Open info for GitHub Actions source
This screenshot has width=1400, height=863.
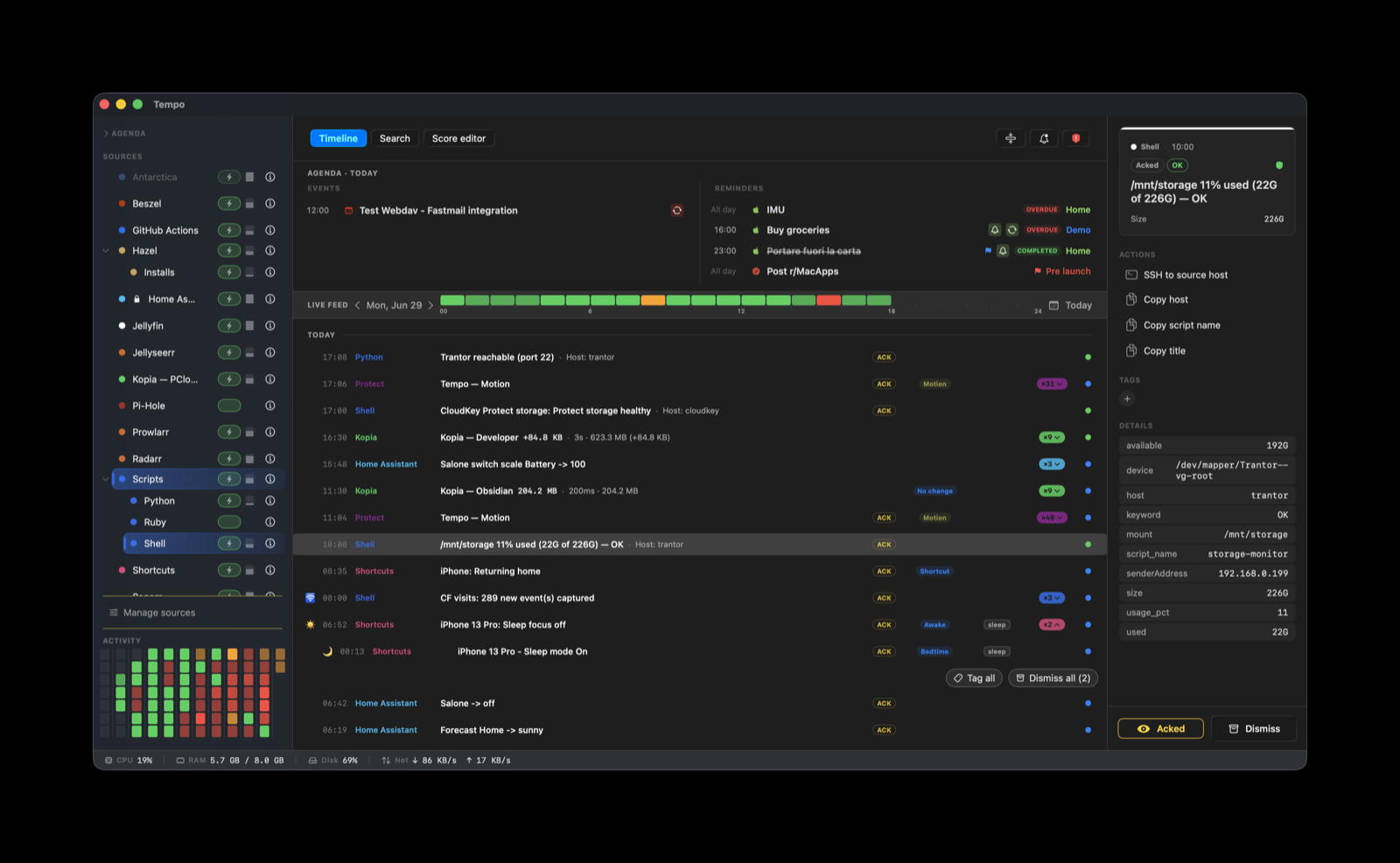coord(270,230)
